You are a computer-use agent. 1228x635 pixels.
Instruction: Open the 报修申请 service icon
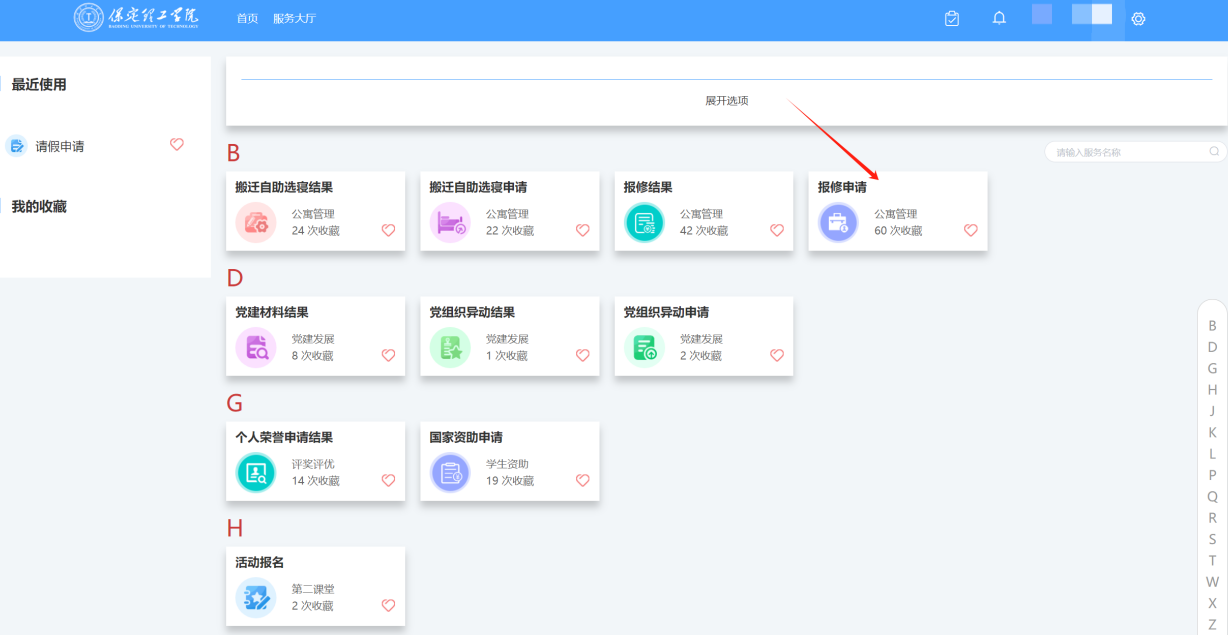(x=837, y=220)
